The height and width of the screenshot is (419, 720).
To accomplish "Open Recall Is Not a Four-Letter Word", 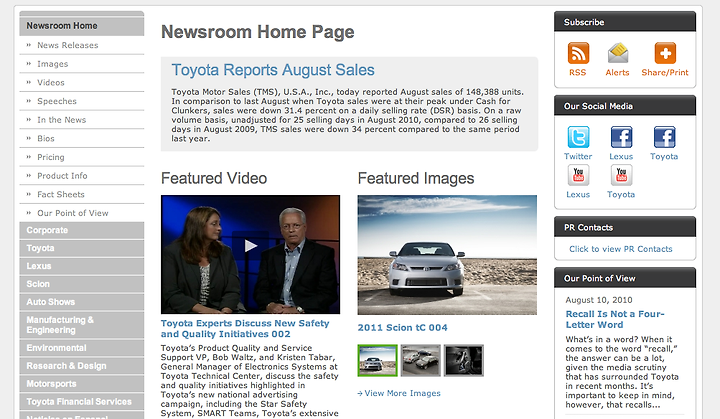I will pos(615,319).
